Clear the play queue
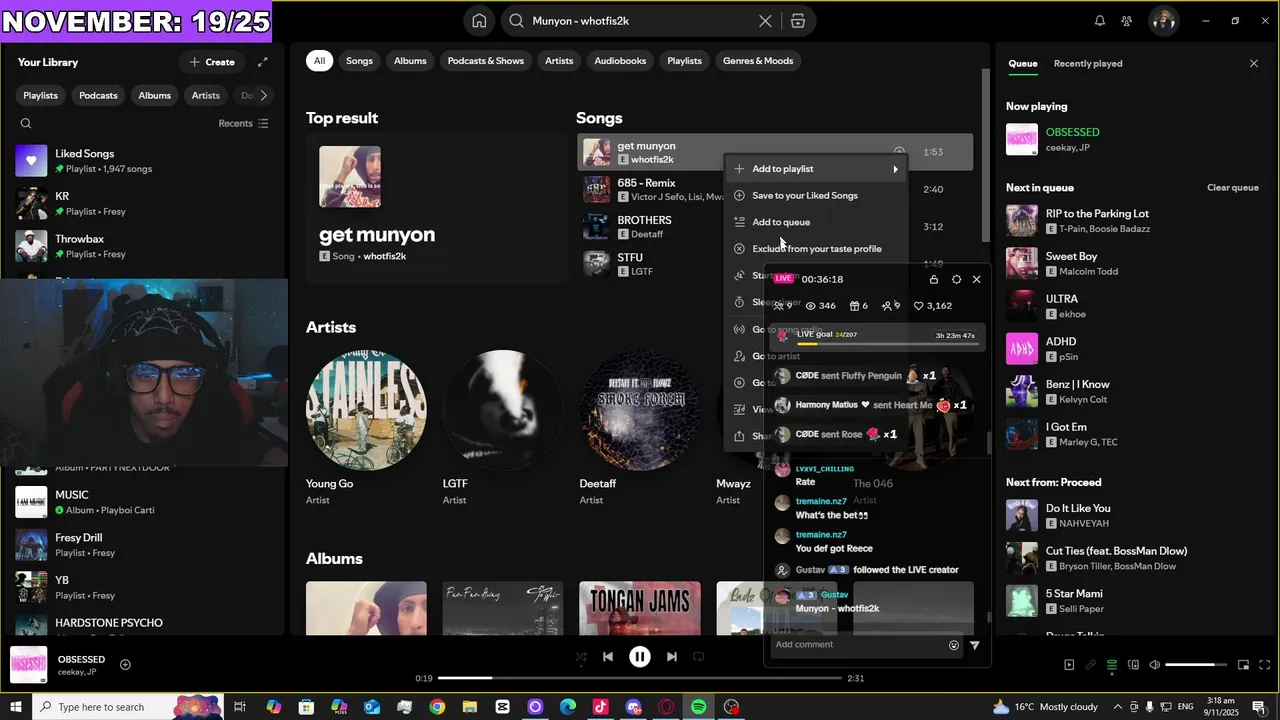 coord(1232,188)
